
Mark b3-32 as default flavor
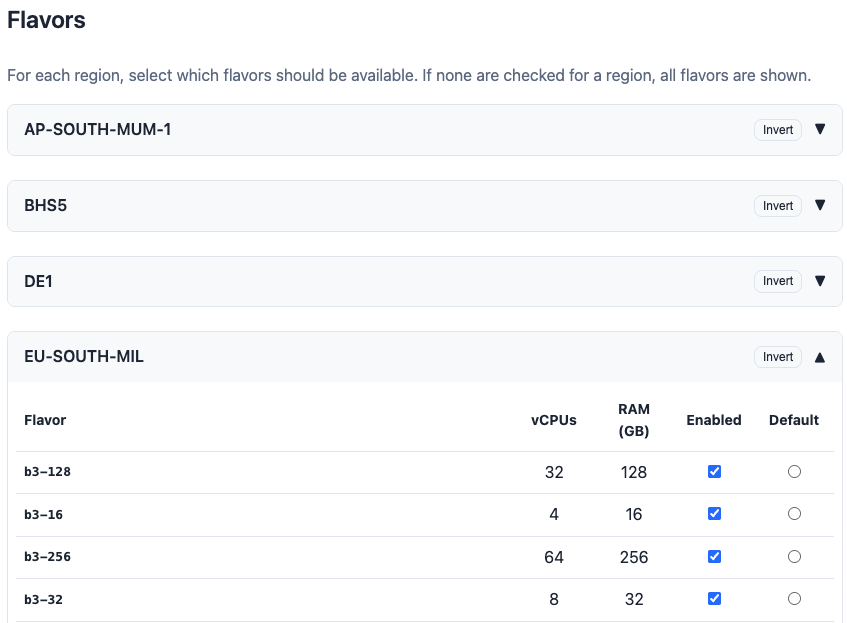point(794,599)
